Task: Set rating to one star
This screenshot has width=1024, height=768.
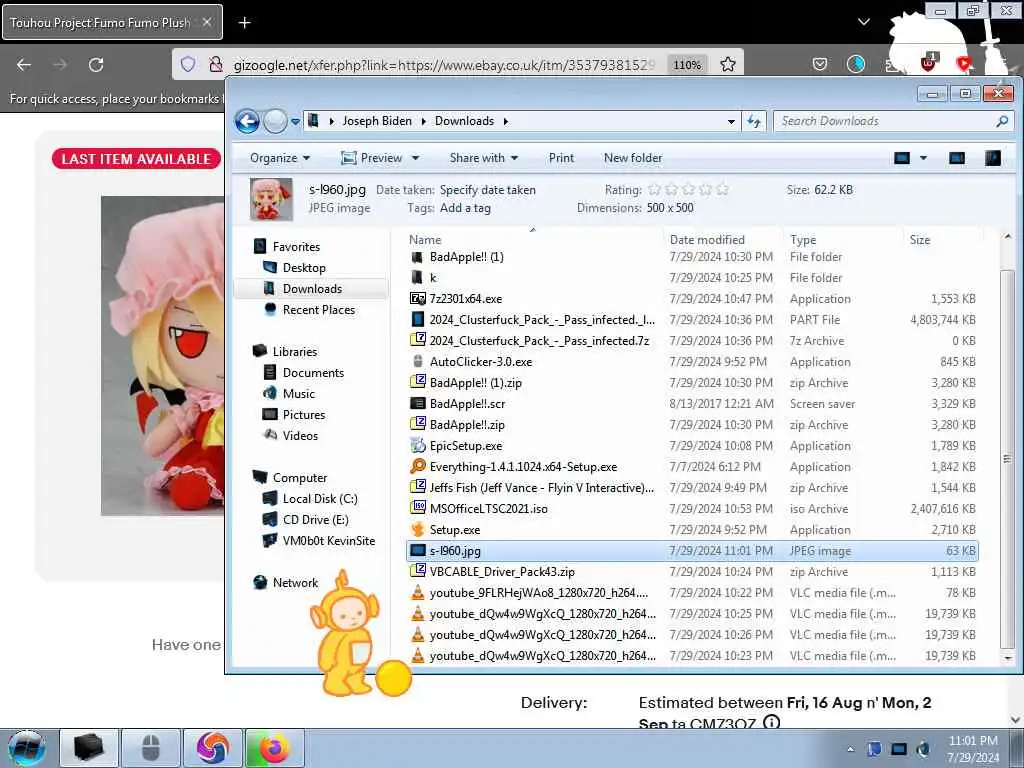Action: (x=654, y=189)
